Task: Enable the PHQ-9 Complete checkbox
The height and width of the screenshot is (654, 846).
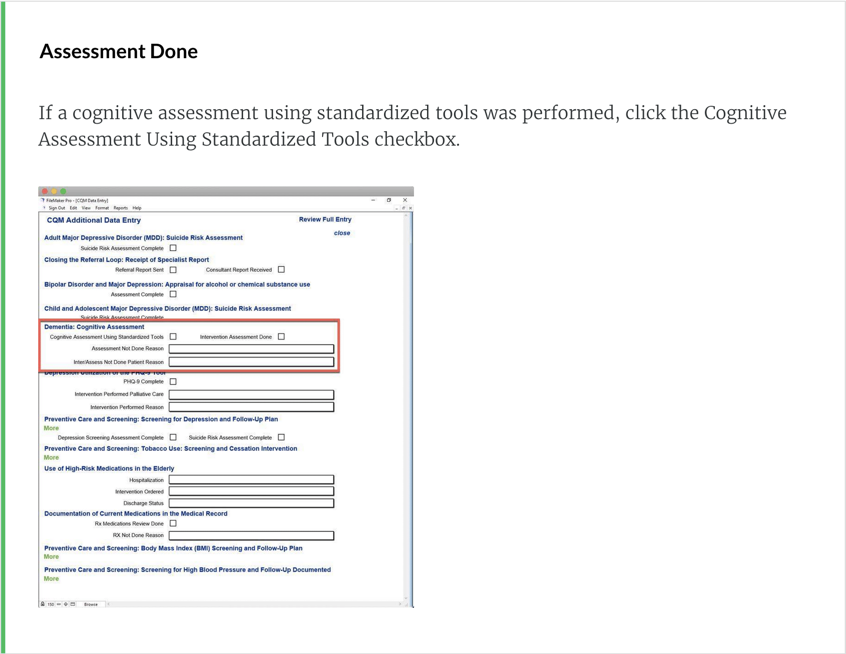Action: tap(173, 381)
